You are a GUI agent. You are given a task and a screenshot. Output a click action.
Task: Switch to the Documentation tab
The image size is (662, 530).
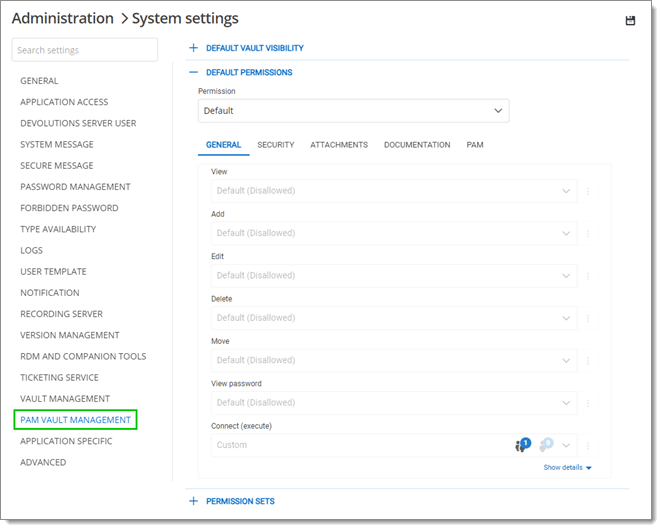click(417, 145)
